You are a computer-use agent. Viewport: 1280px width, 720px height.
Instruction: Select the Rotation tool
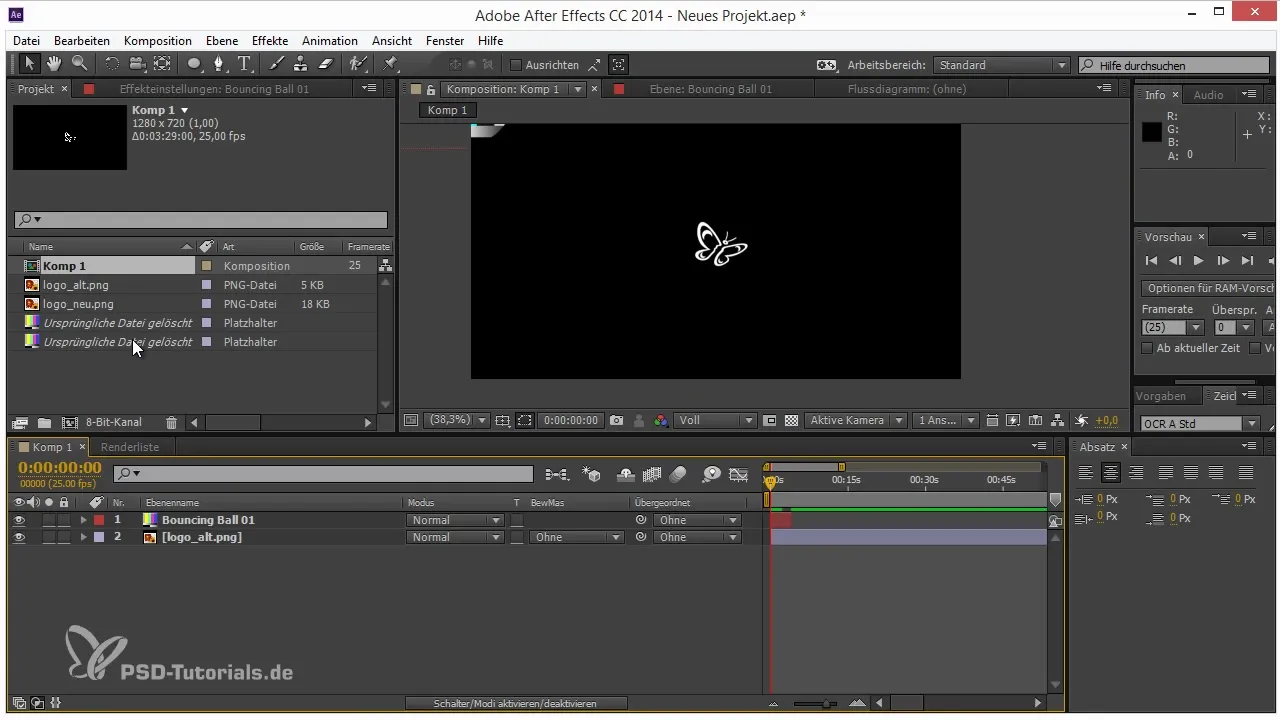point(111,64)
